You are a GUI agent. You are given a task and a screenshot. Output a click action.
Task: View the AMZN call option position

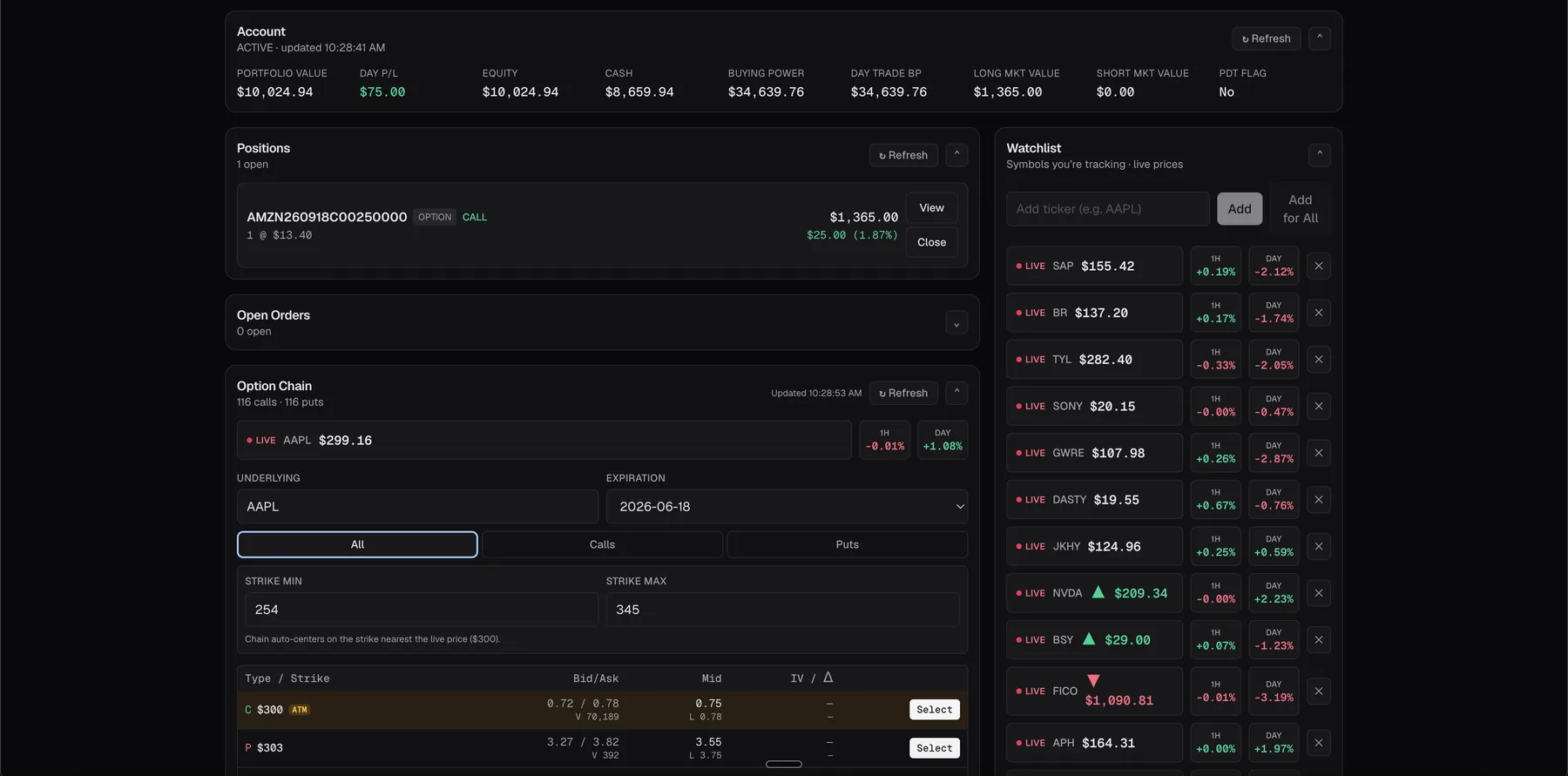point(931,208)
